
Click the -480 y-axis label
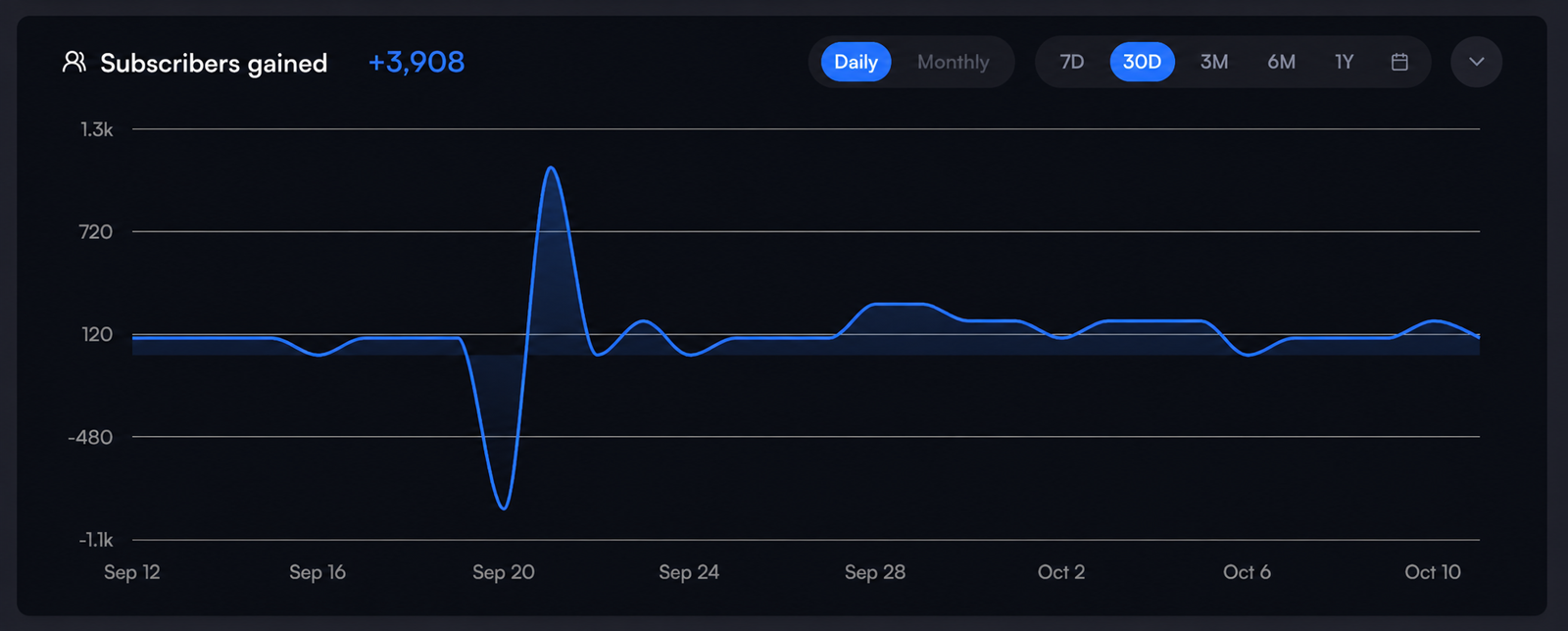[x=90, y=437]
